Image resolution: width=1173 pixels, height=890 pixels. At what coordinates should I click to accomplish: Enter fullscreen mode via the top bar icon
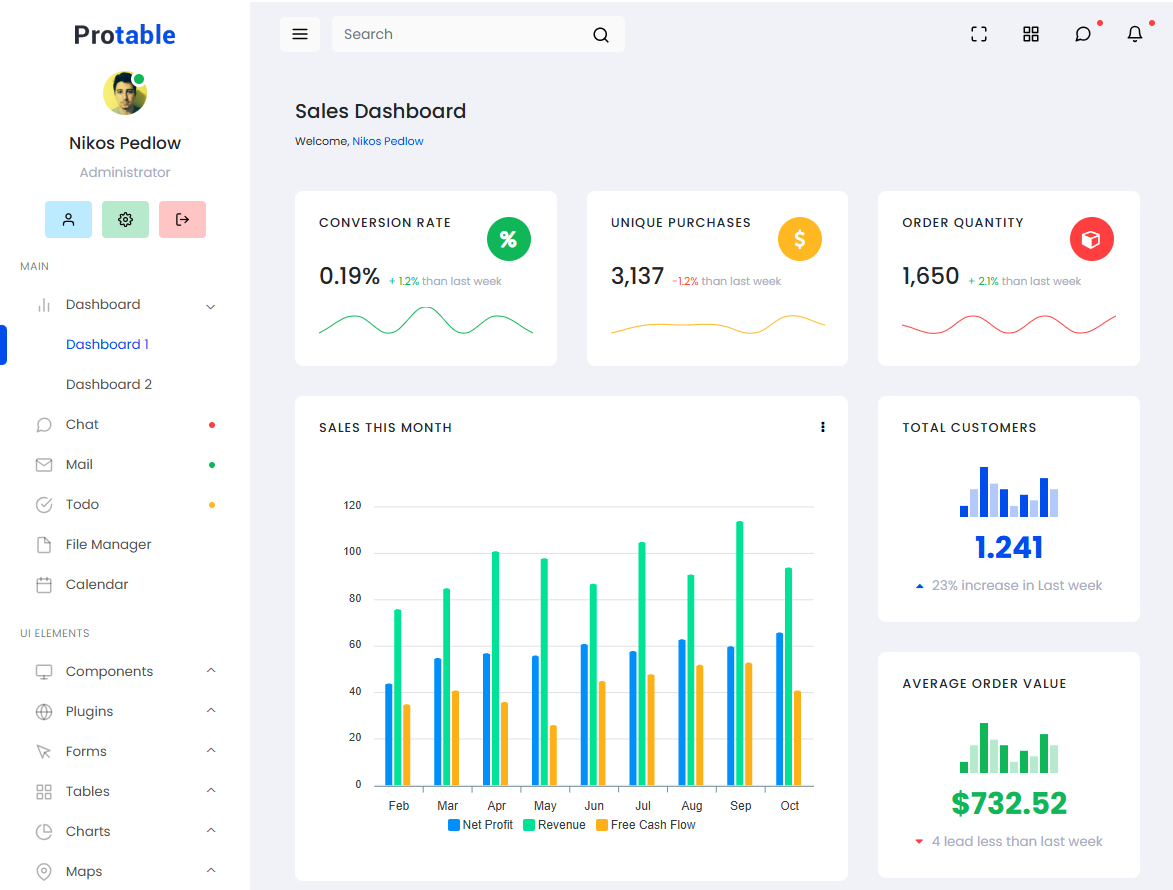coord(979,34)
